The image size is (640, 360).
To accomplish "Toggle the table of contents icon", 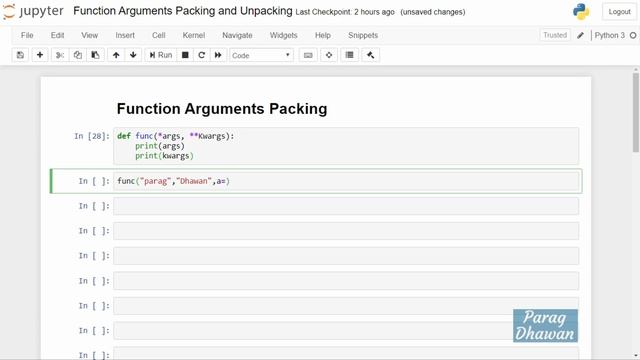I will 349,55.
